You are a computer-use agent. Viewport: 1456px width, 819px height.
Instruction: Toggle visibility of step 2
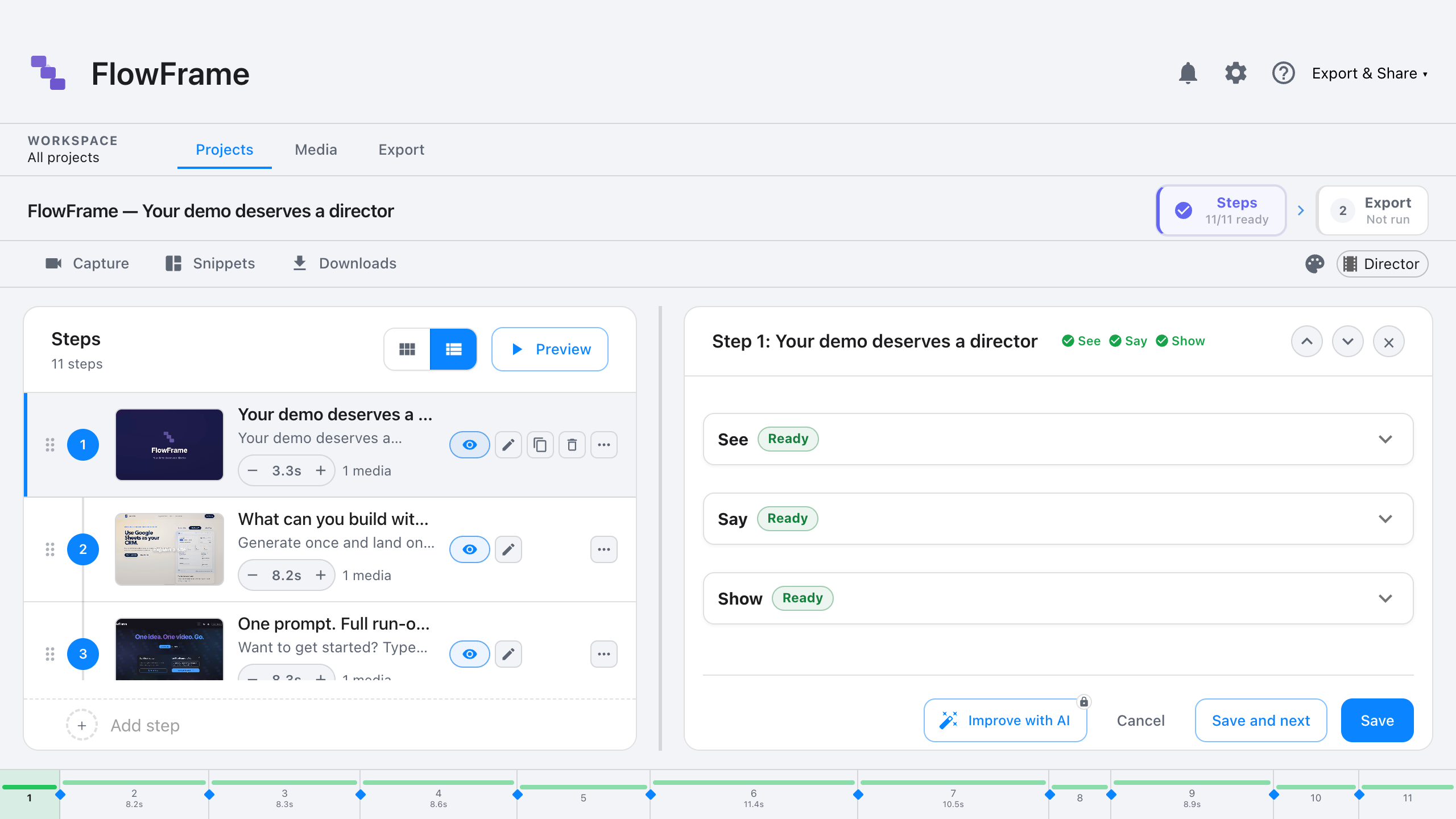point(470,549)
